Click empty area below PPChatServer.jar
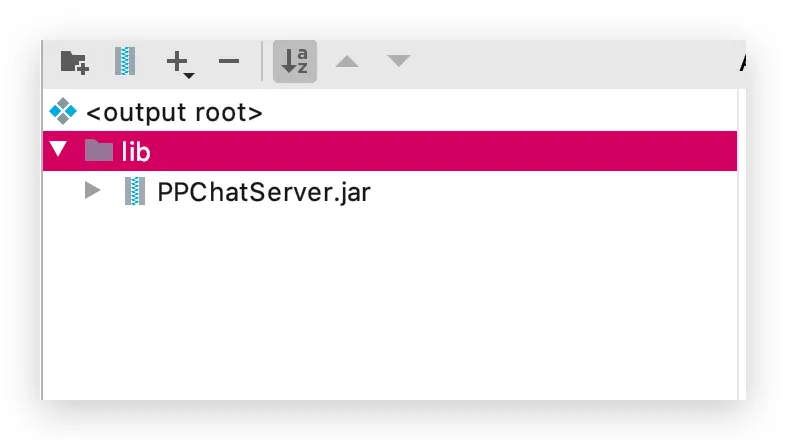The image size is (786, 440). pyautogui.click(x=390, y=301)
